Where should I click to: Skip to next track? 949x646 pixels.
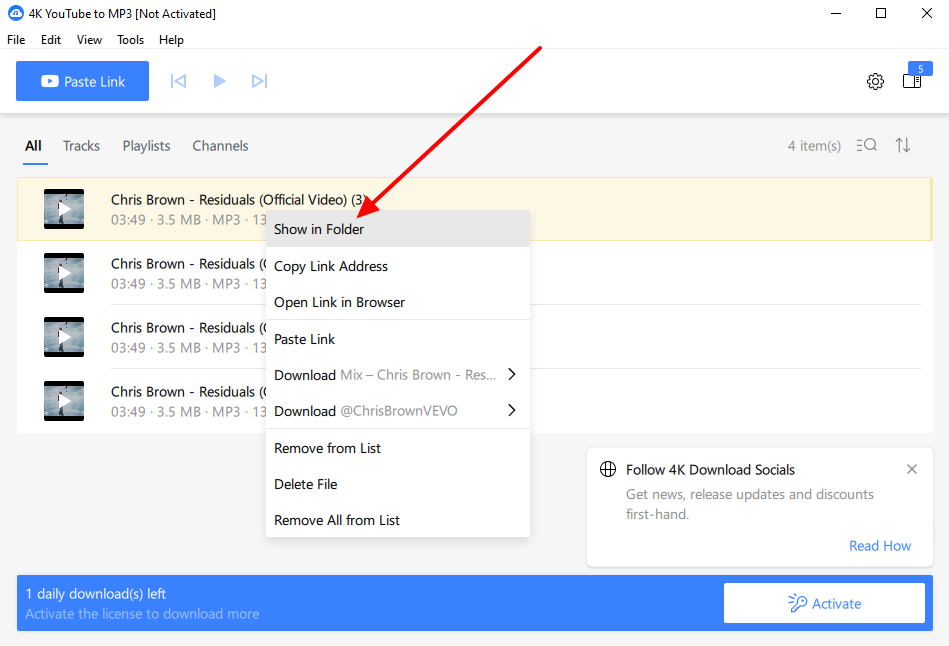click(x=260, y=81)
